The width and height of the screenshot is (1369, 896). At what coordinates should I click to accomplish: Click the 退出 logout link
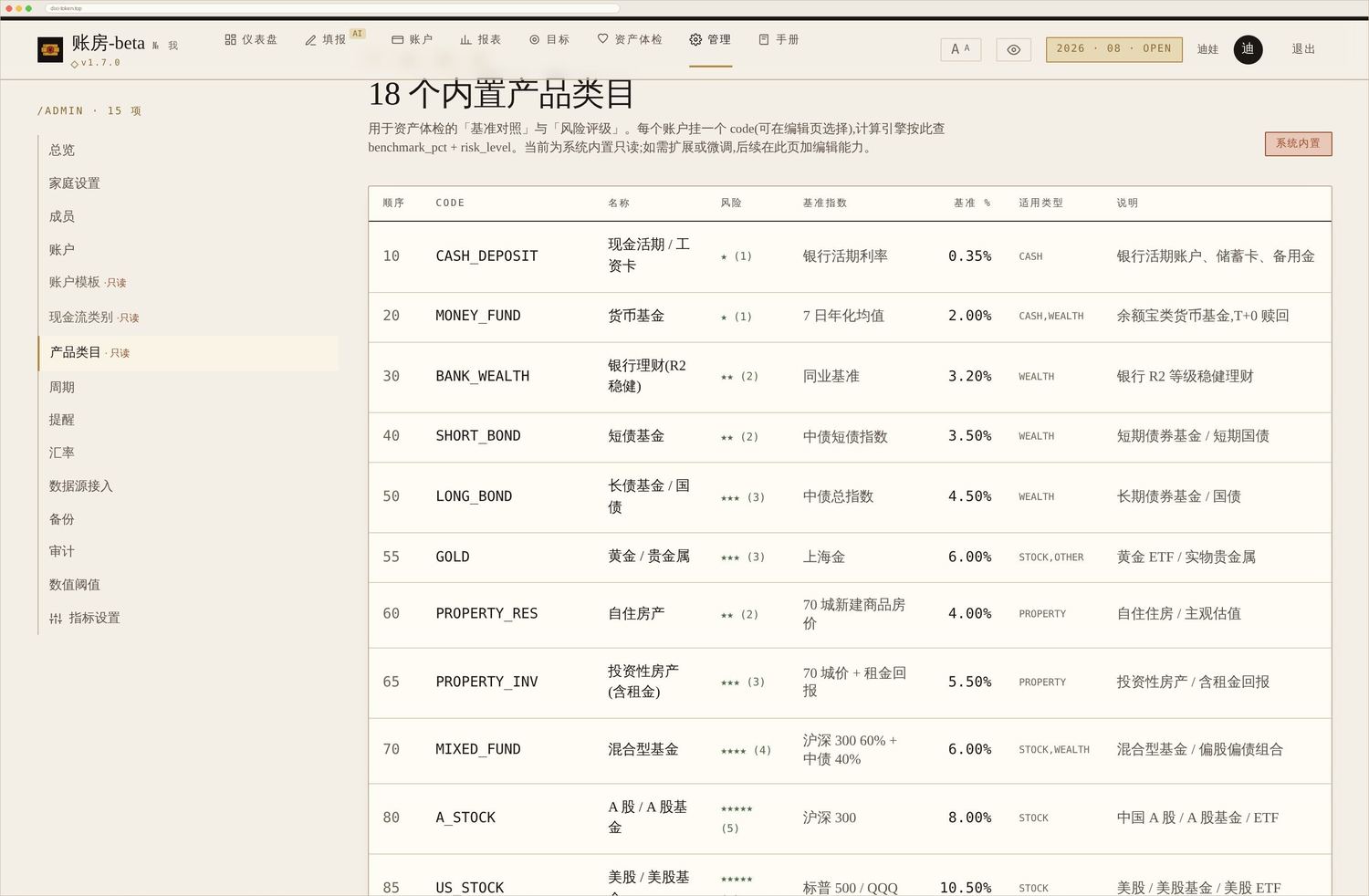pyautogui.click(x=1303, y=49)
